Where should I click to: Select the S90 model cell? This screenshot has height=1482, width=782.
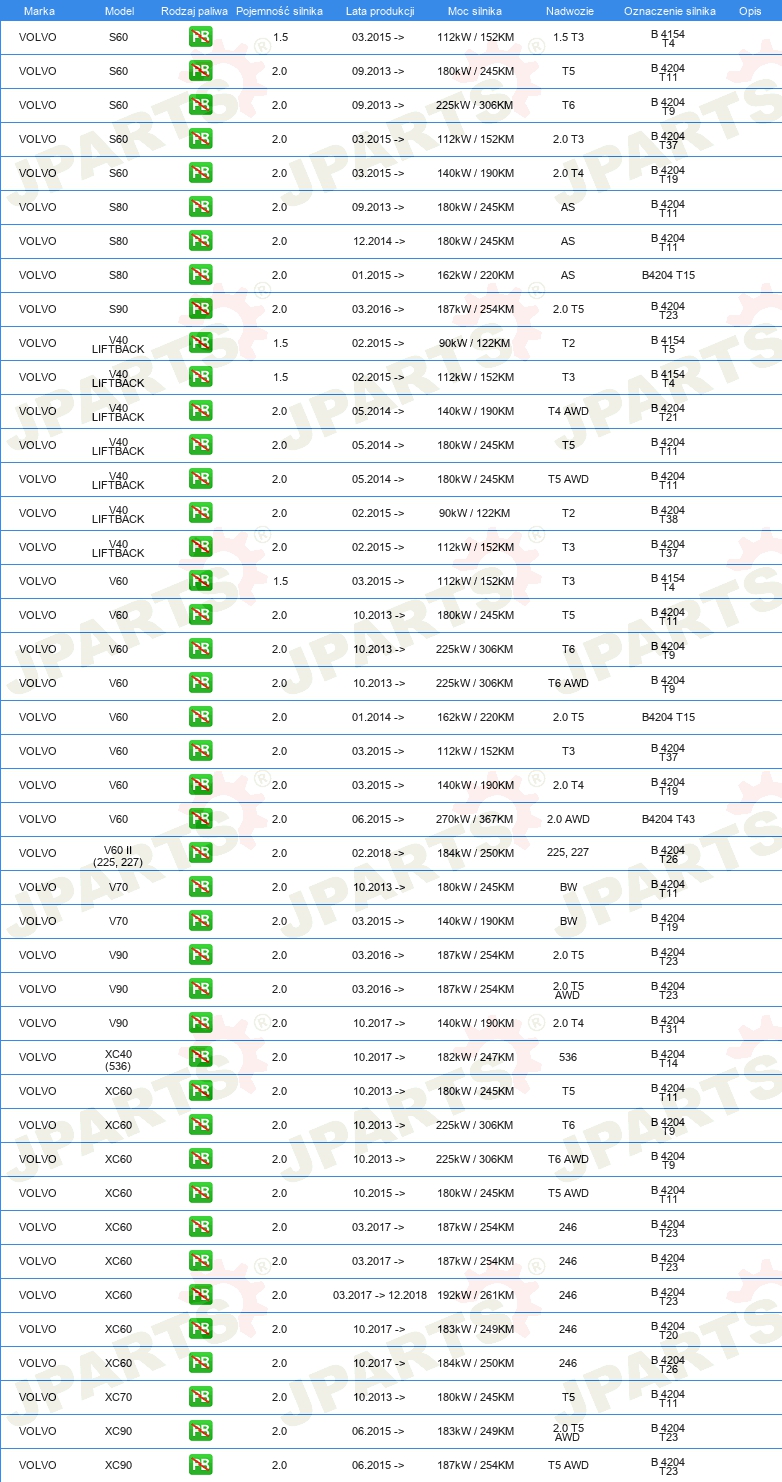[x=118, y=310]
